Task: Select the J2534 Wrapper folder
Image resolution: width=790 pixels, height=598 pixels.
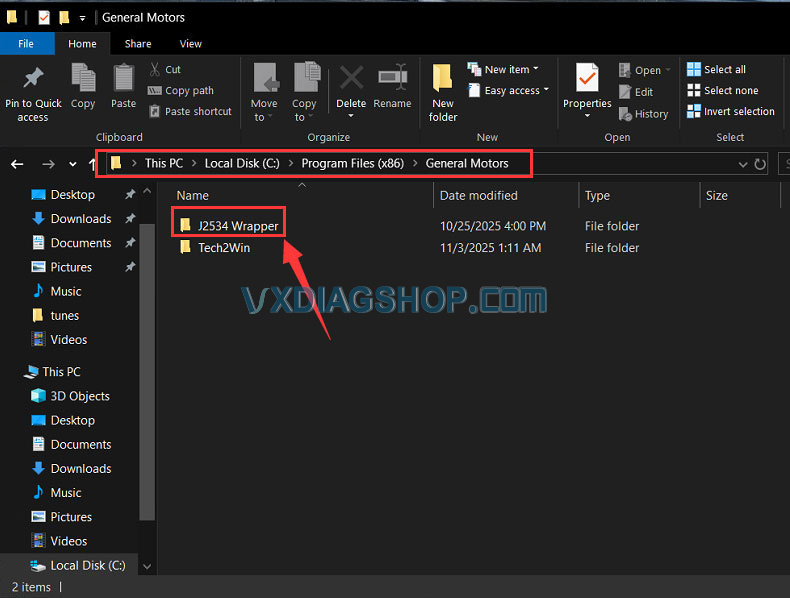Action: coord(230,226)
